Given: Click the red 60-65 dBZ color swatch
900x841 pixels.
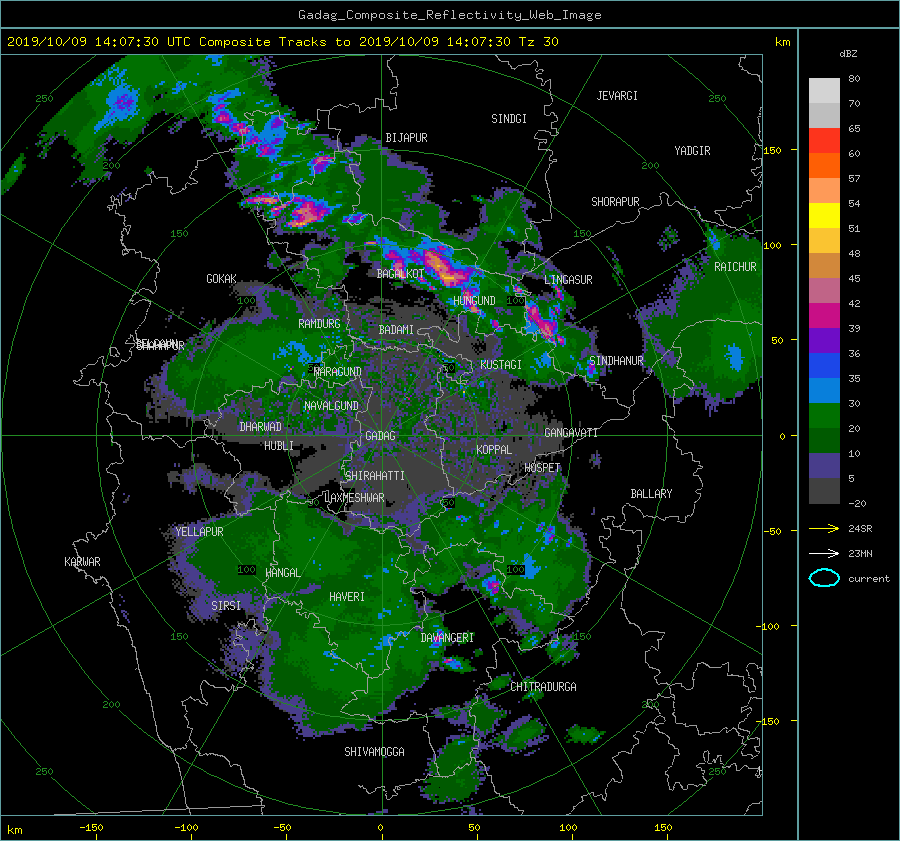Looking at the screenshot, I should coord(824,141).
